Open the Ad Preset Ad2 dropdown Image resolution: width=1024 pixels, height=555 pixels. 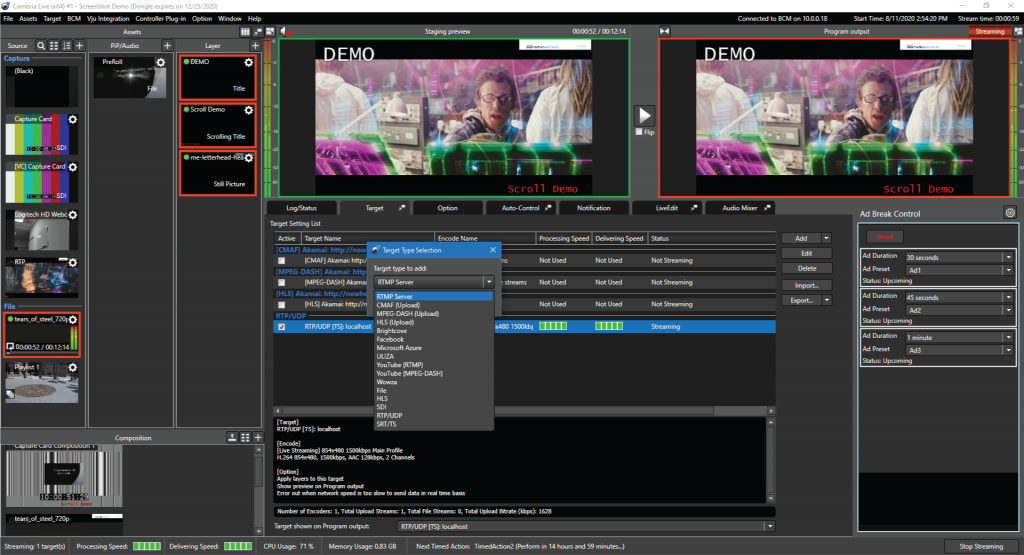coord(1008,309)
